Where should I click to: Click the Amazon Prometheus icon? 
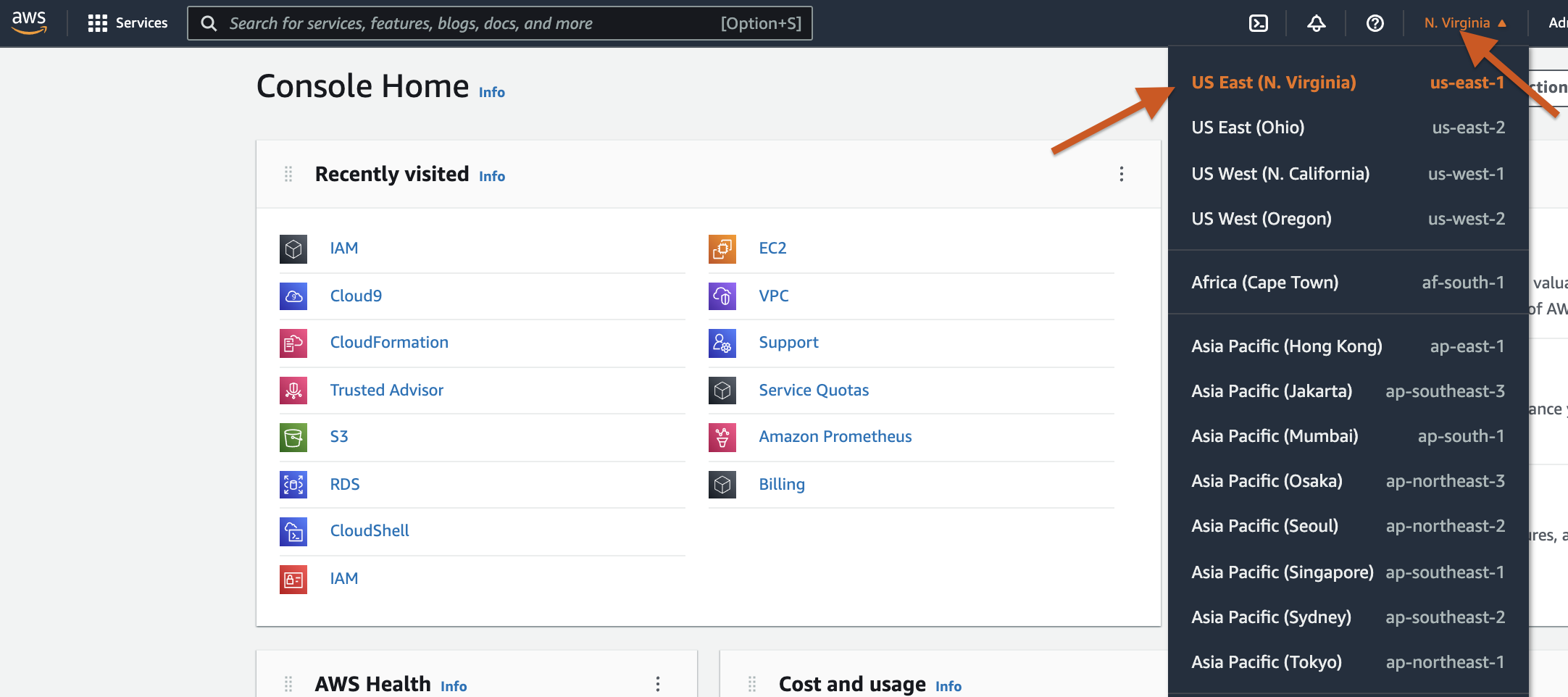point(722,437)
